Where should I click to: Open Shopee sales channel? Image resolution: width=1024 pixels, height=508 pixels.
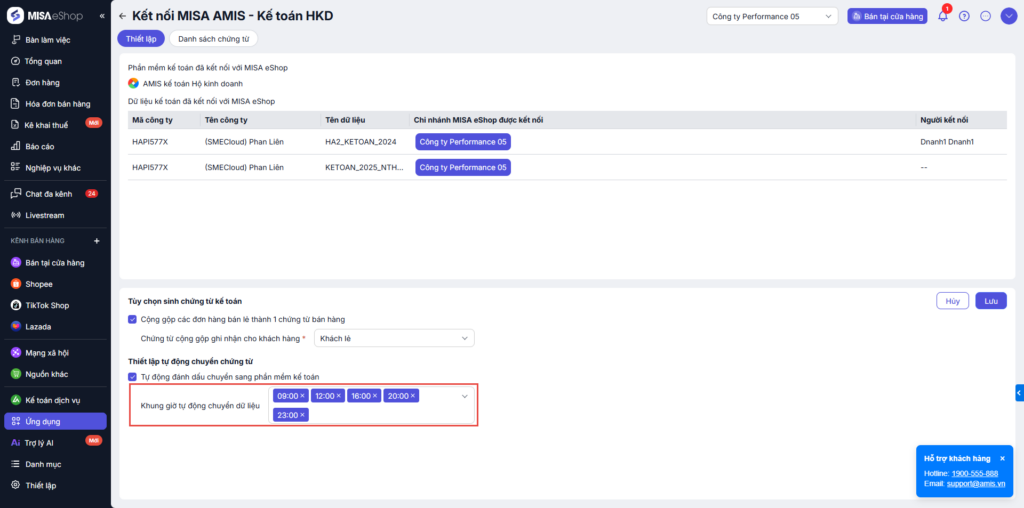pos(39,284)
